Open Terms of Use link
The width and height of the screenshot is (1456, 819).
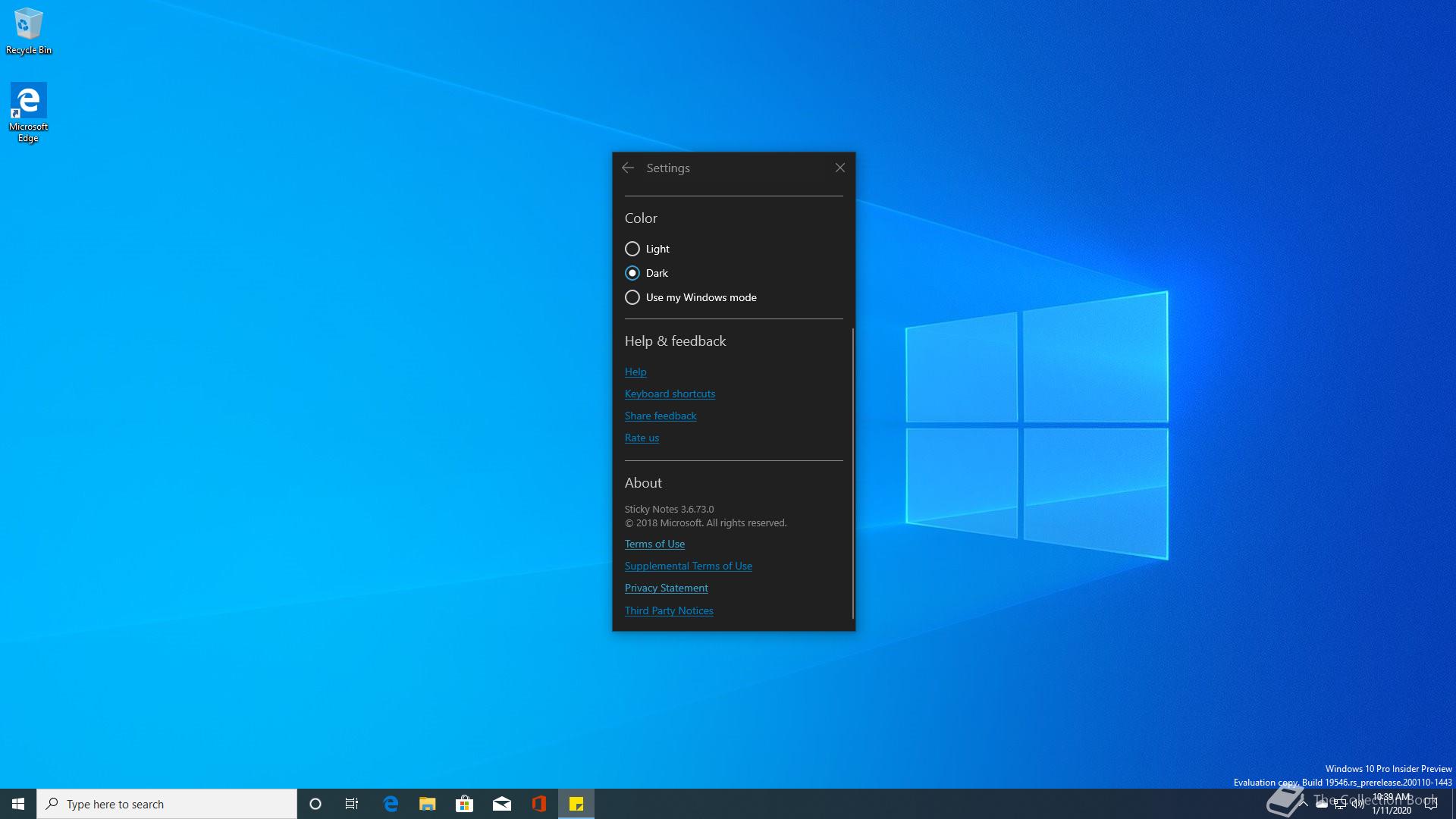click(654, 544)
